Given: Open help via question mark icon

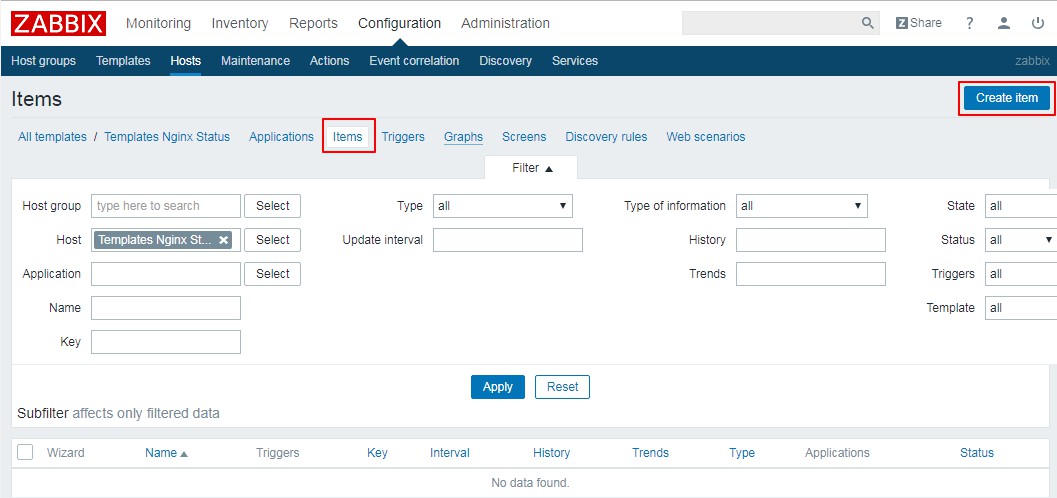Looking at the screenshot, I should [x=969, y=23].
